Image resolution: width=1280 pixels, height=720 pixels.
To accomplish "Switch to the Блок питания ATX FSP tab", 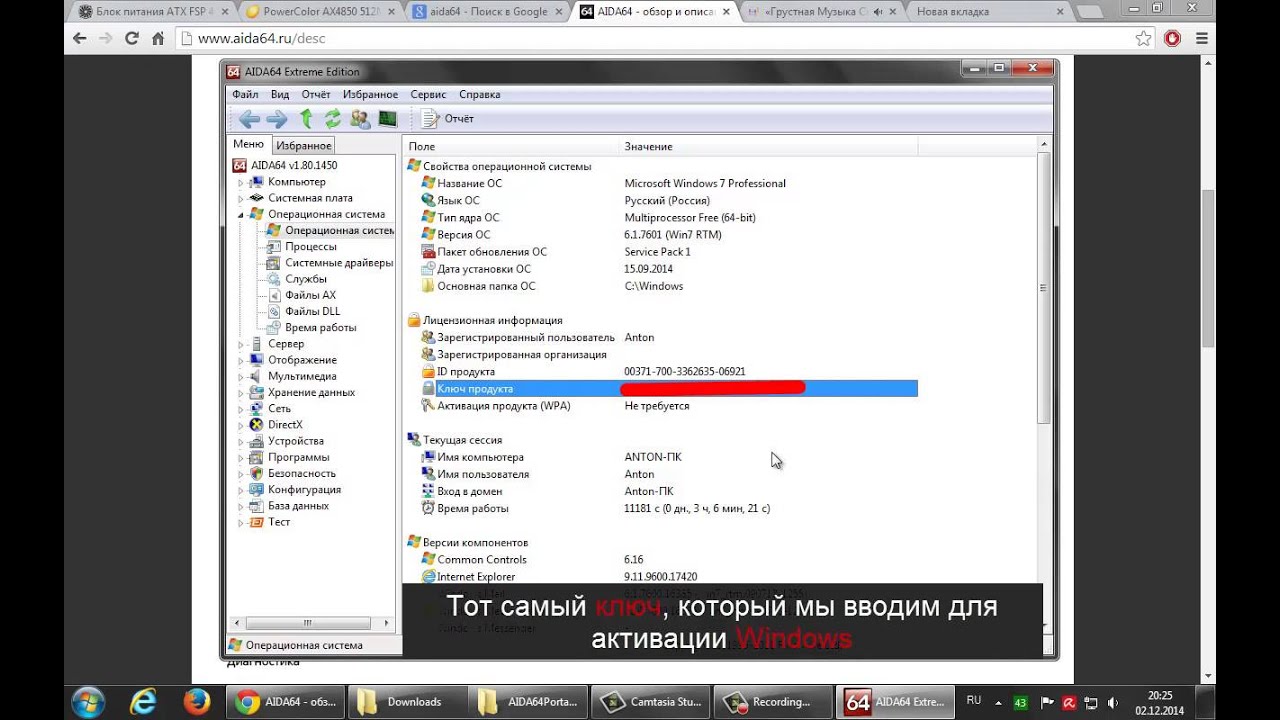I will (x=150, y=12).
